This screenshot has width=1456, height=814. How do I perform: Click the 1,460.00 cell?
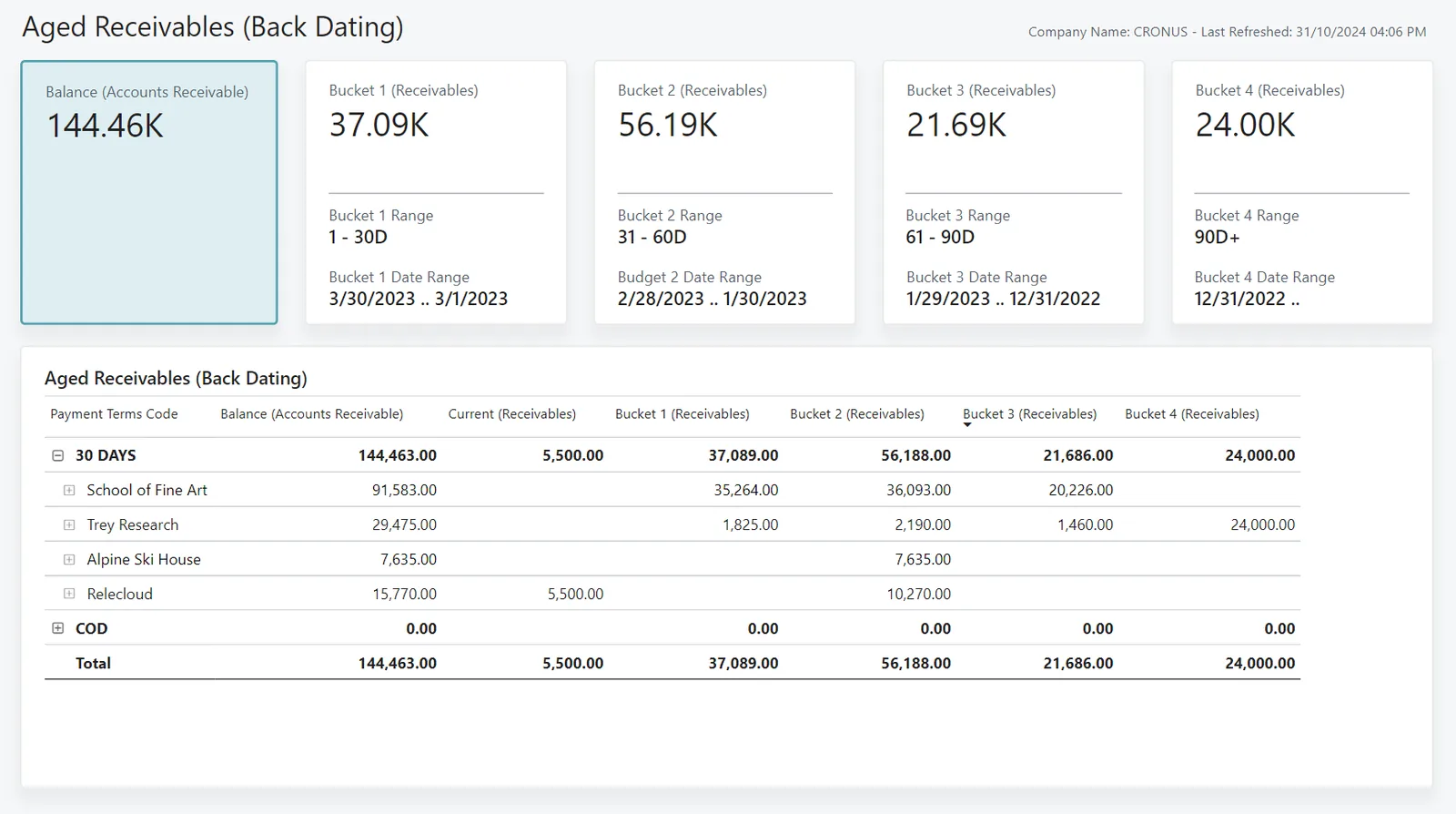click(1086, 524)
